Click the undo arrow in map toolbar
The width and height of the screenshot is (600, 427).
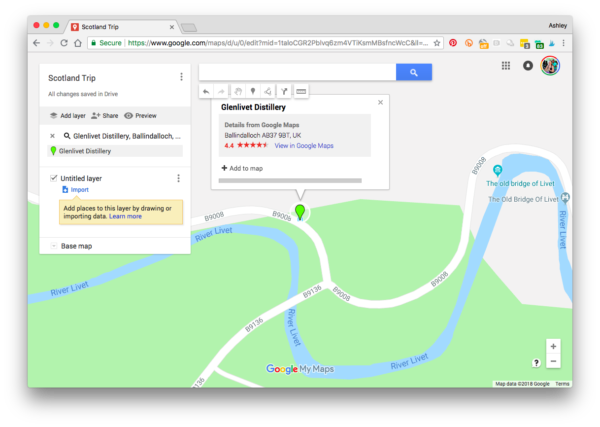pos(206,91)
